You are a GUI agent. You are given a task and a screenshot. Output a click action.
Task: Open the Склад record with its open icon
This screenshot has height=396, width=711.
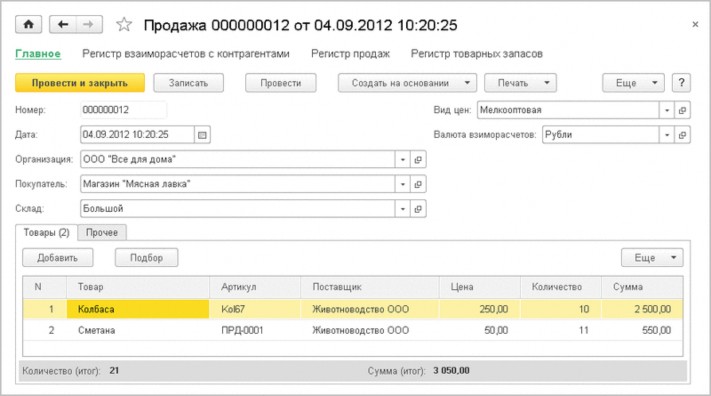click(x=418, y=209)
